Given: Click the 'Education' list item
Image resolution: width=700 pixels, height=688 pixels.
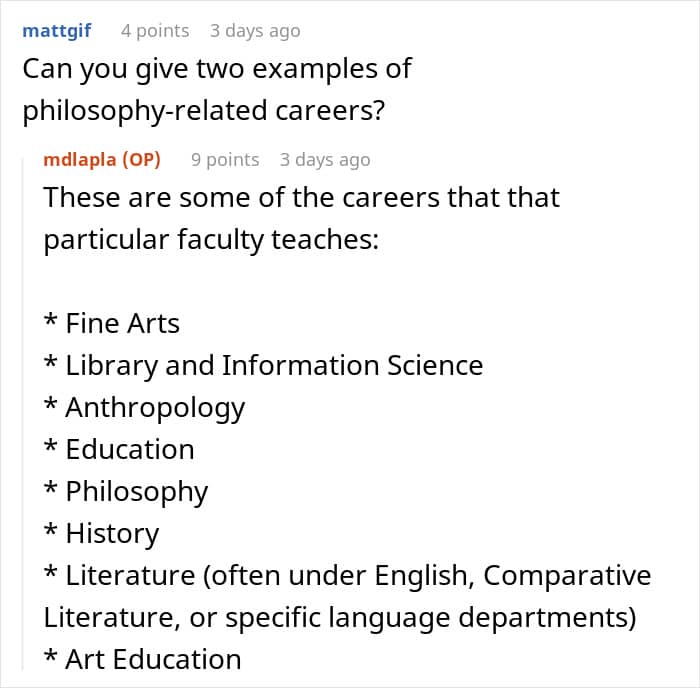Looking at the screenshot, I should click(119, 449).
